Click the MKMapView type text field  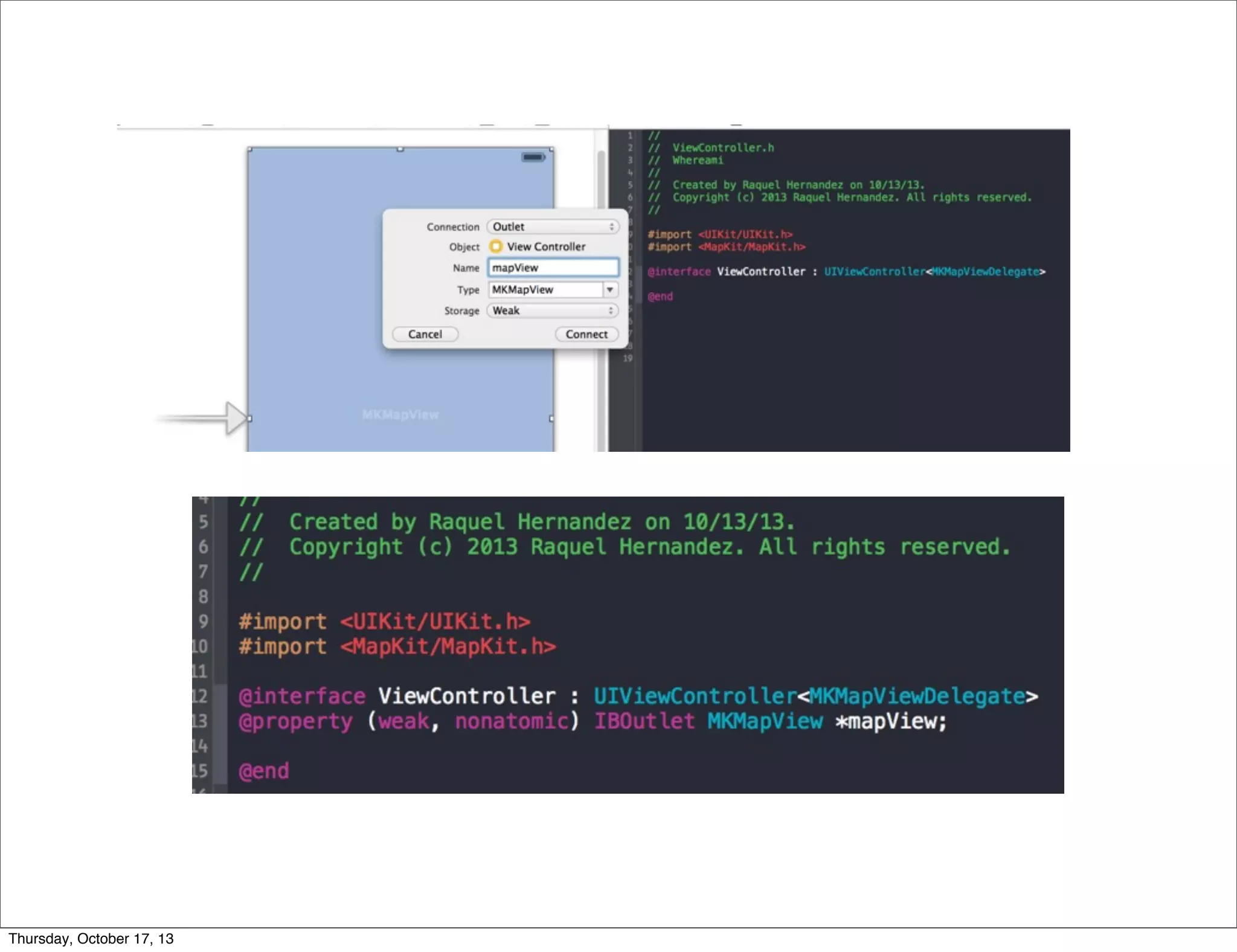pos(545,289)
